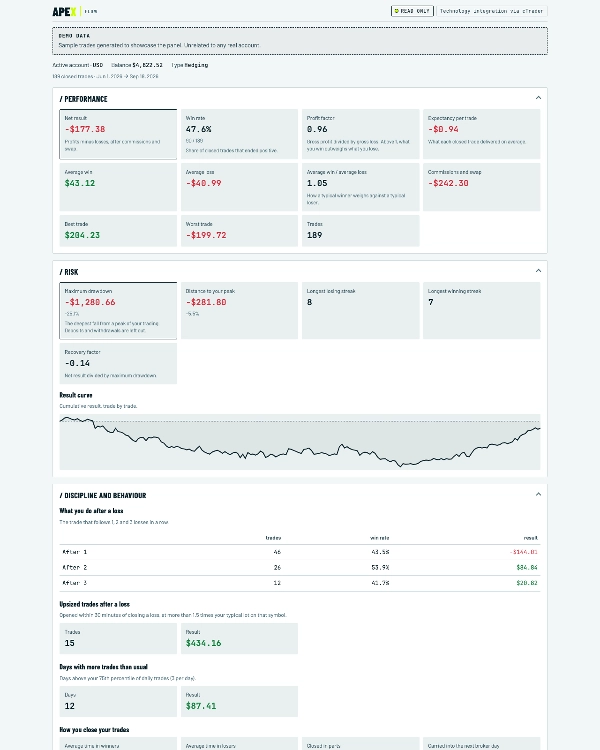Click the After 2 table row label

(x=75, y=567)
